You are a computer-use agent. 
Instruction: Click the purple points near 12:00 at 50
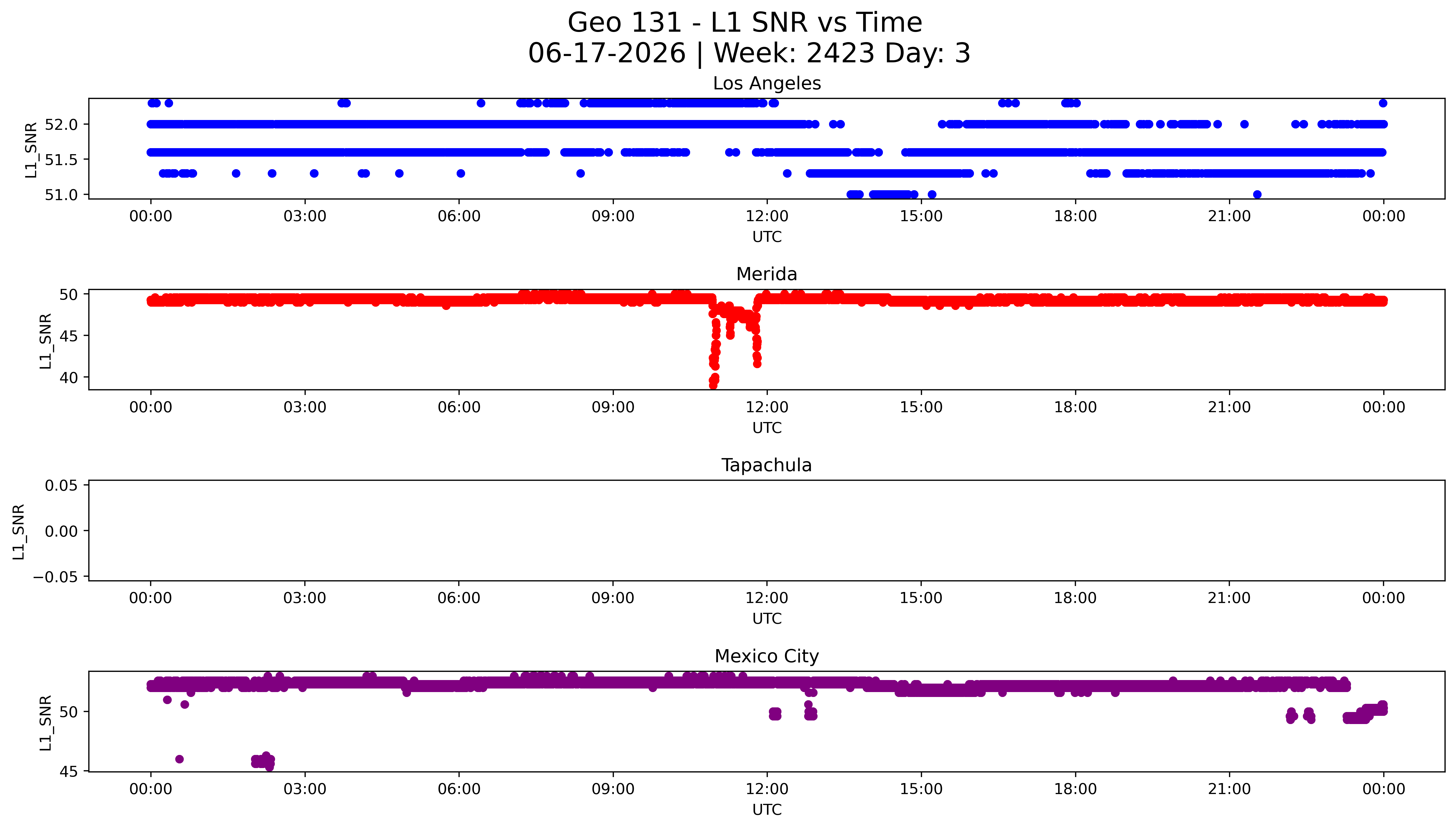tap(775, 713)
